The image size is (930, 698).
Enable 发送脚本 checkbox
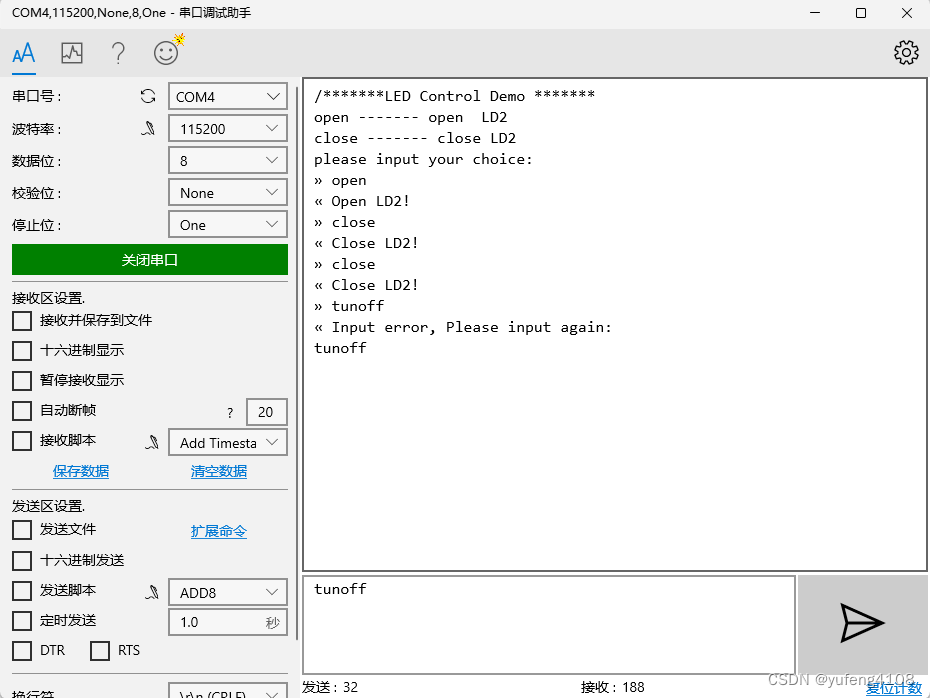click(22, 591)
